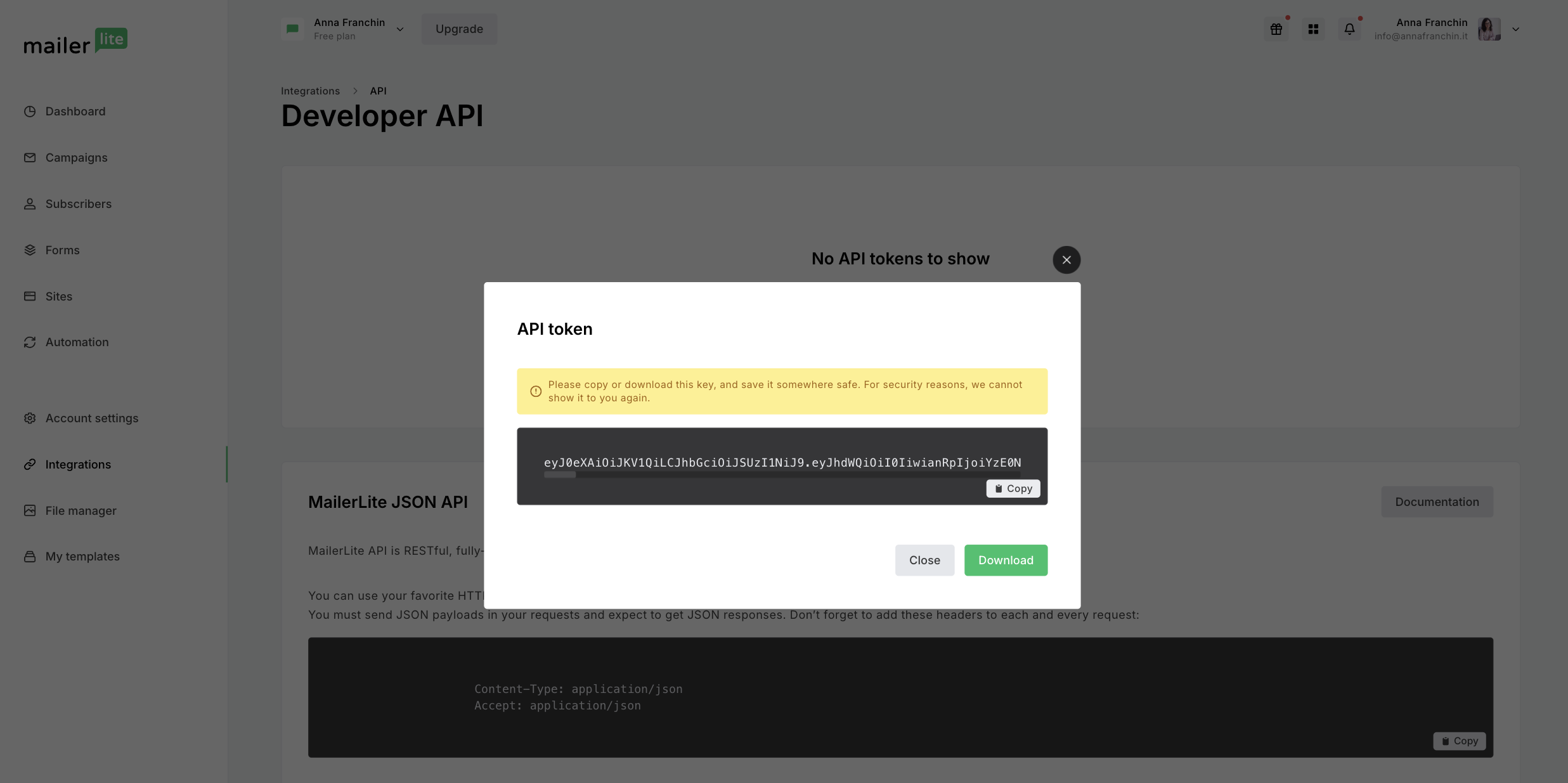This screenshot has height=783, width=1568.
Task: Open the apps grid icon
Action: click(1313, 29)
